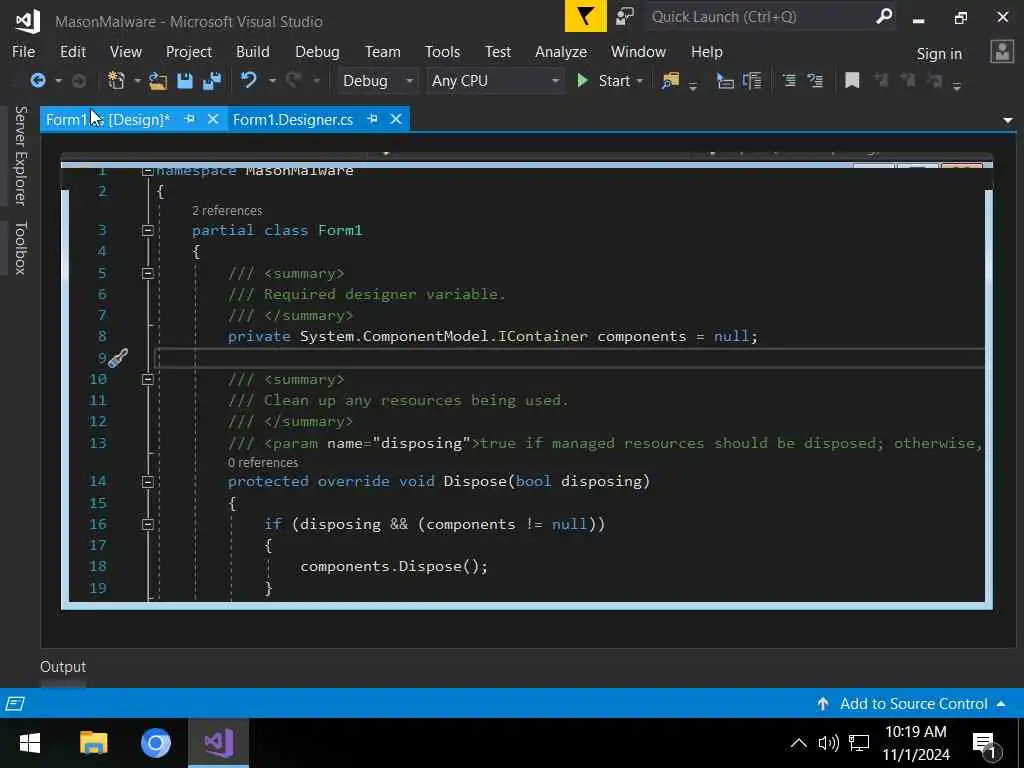Click the Bookmark toggle icon

[852, 81]
